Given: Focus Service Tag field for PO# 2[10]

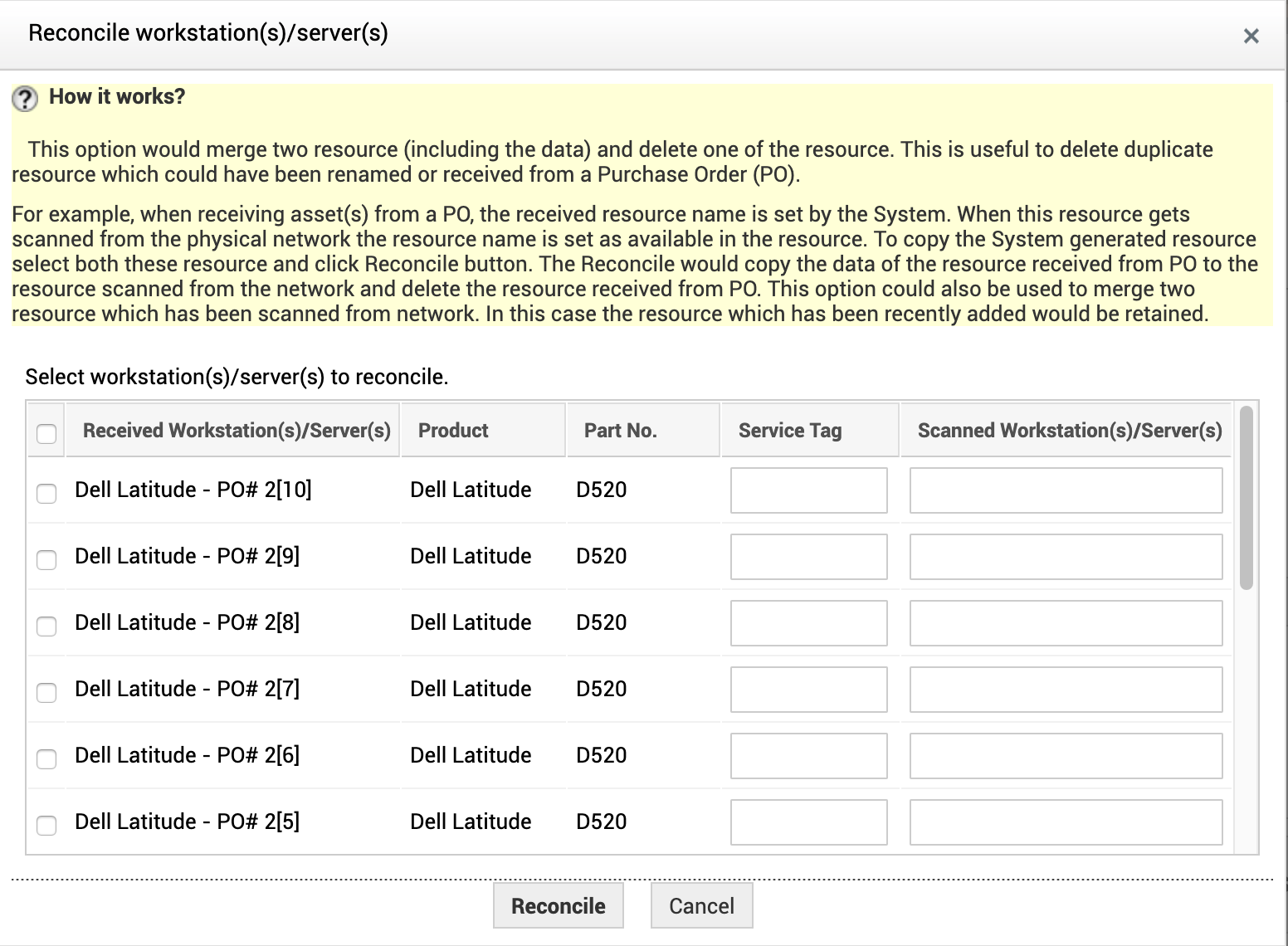Looking at the screenshot, I should click(808, 490).
